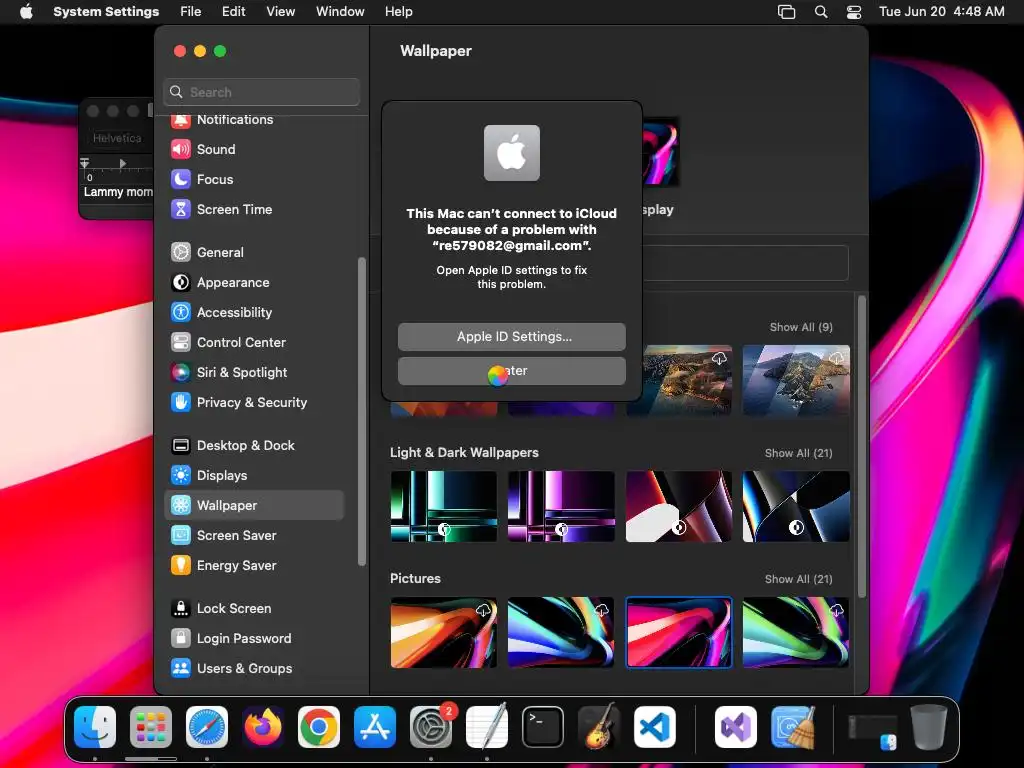This screenshot has height=768, width=1024.
Task: Choose the green Pictures wallpaper
Action: pyautogui.click(x=796, y=632)
